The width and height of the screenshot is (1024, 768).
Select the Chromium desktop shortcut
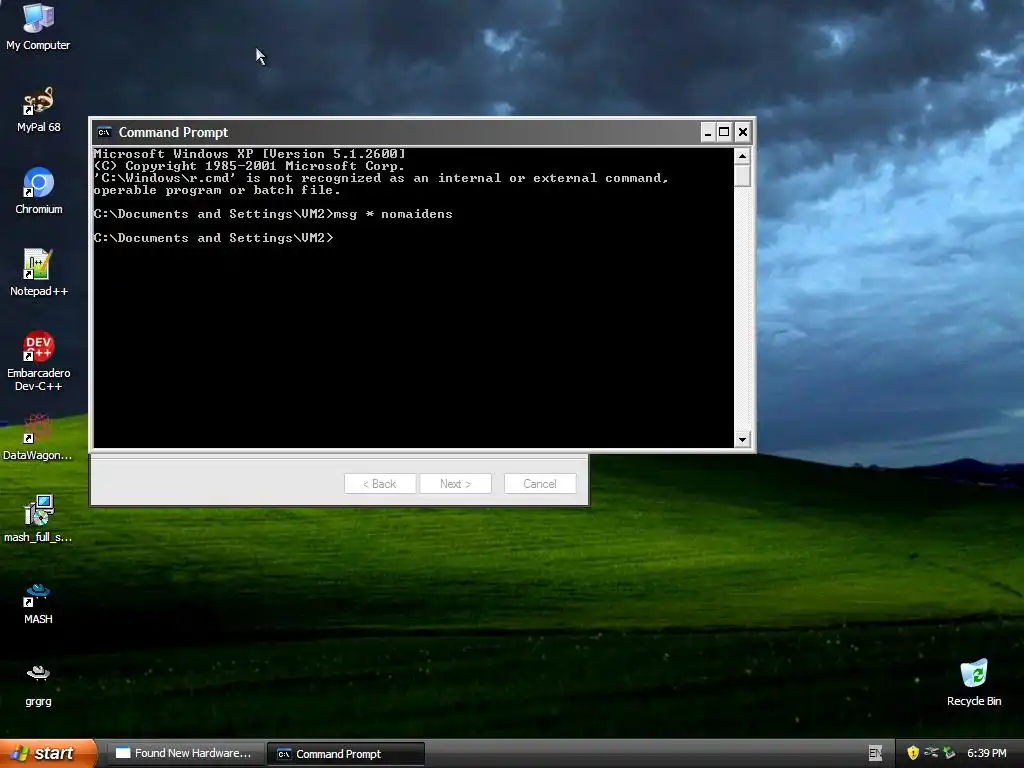coord(39,191)
